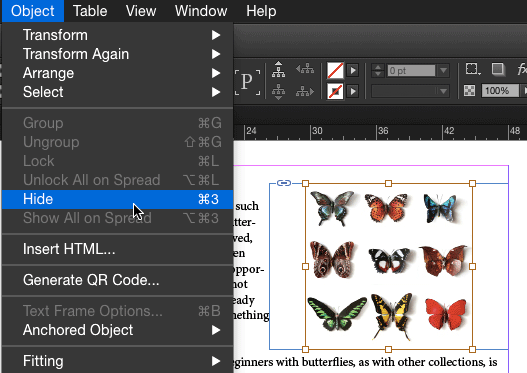Click the Select Container icon
The height and width of the screenshot is (373, 527).
tap(279, 70)
